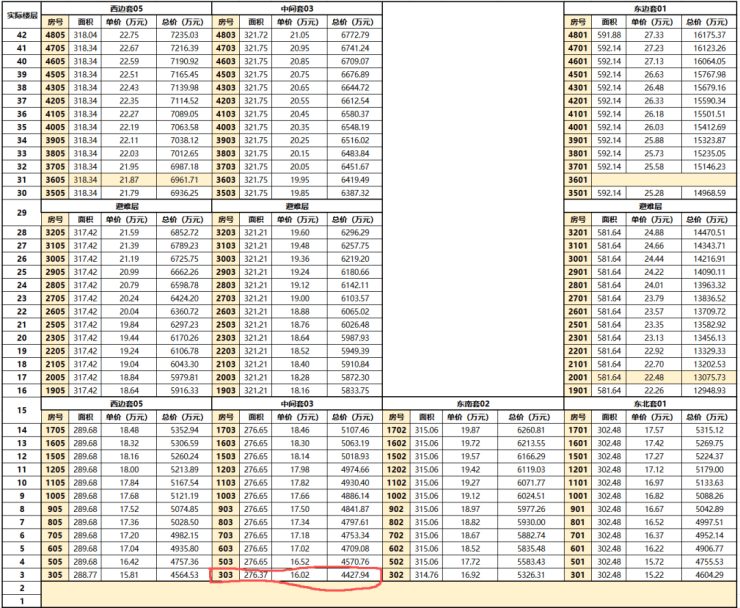Select highlighted unit price 22.48
The image size is (740, 608).
654,377
